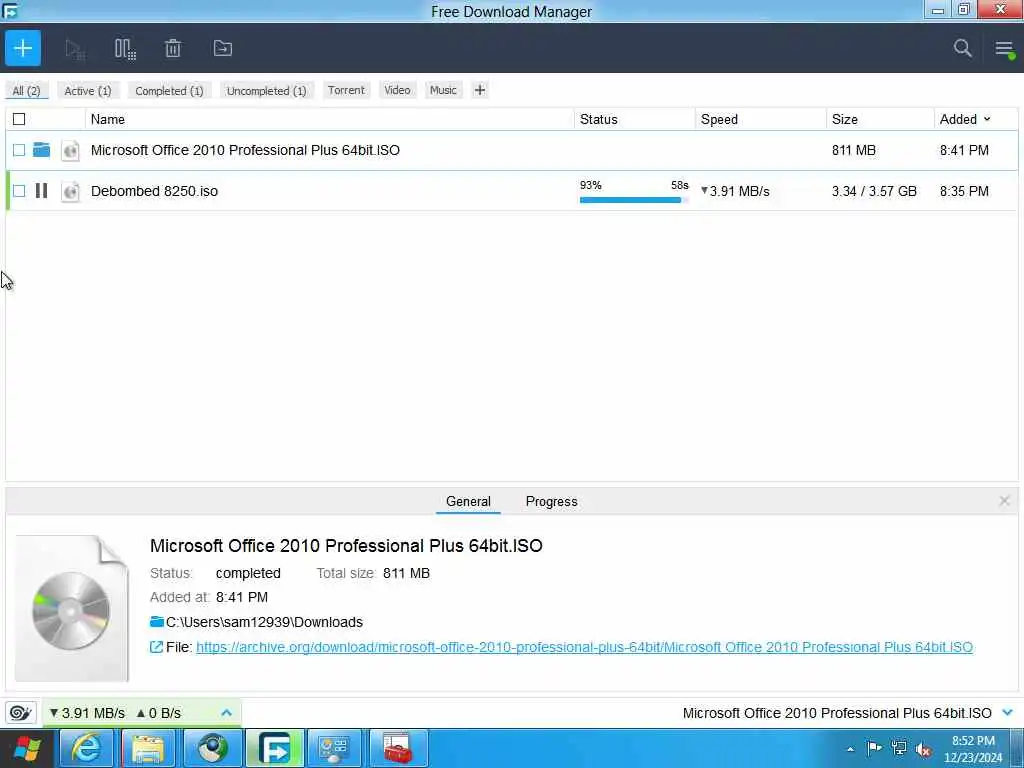This screenshot has height=768, width=1024.
Task: Click disc file icon of Debombed 8250.iso row
Action: click(x=71, y=191)
